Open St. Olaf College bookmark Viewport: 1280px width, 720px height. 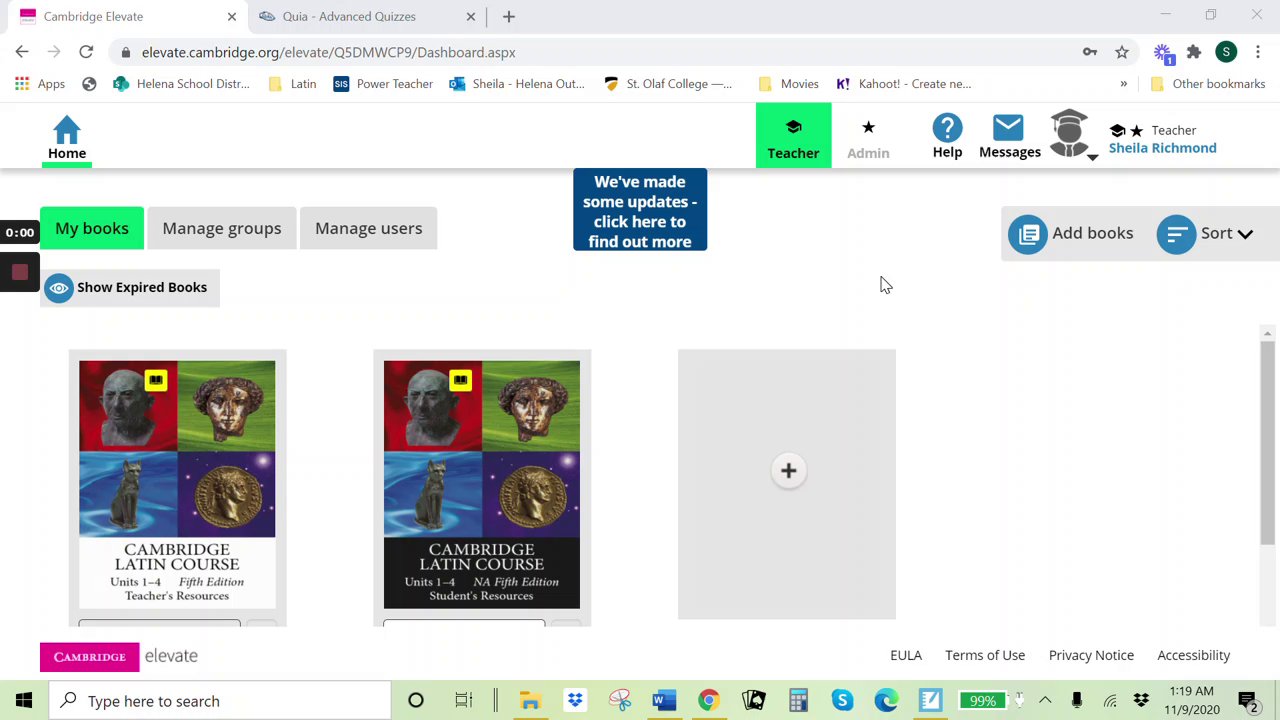point(668,84)
